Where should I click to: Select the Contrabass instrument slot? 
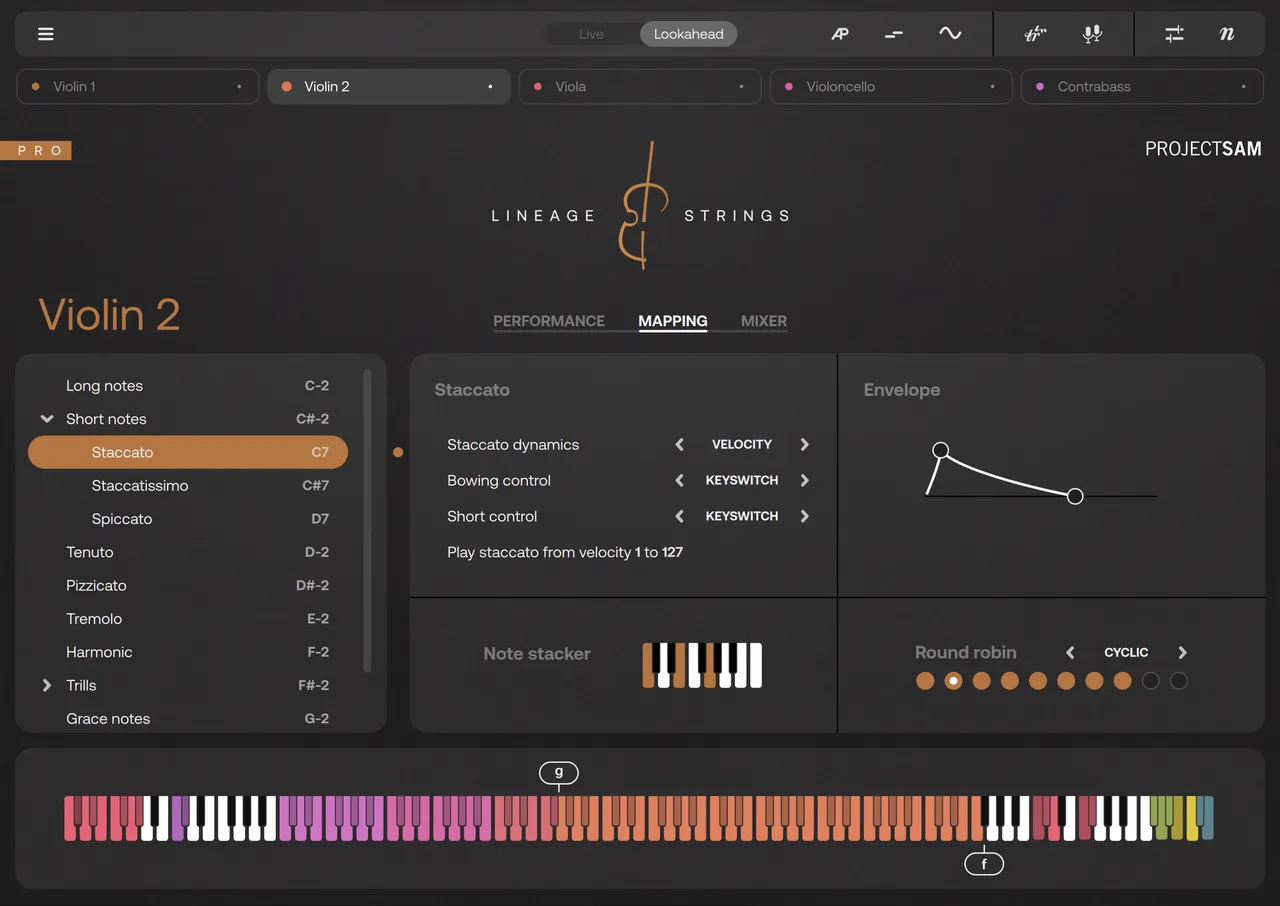1142,87
